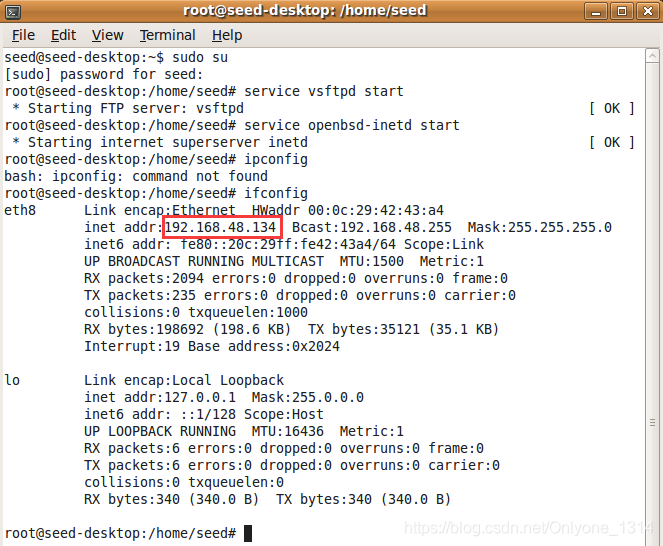The height and width of the screenshot is (546, 663).
Task: Click inet addr:127.0.0.1 text
Action: (x=160, y=397)
